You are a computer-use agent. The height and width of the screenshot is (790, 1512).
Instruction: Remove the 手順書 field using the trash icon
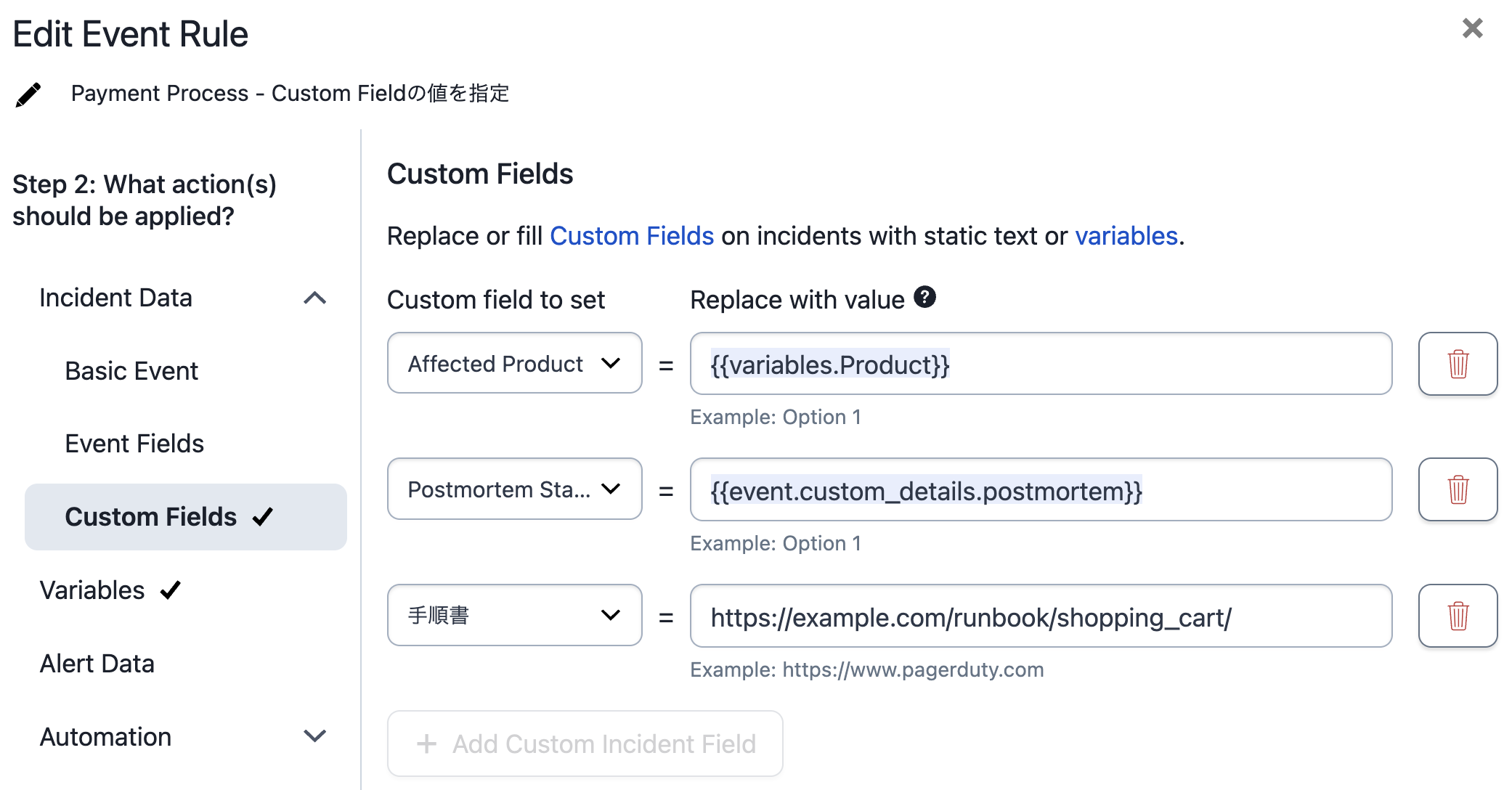pyautogui.click(x=1457, y=615)
